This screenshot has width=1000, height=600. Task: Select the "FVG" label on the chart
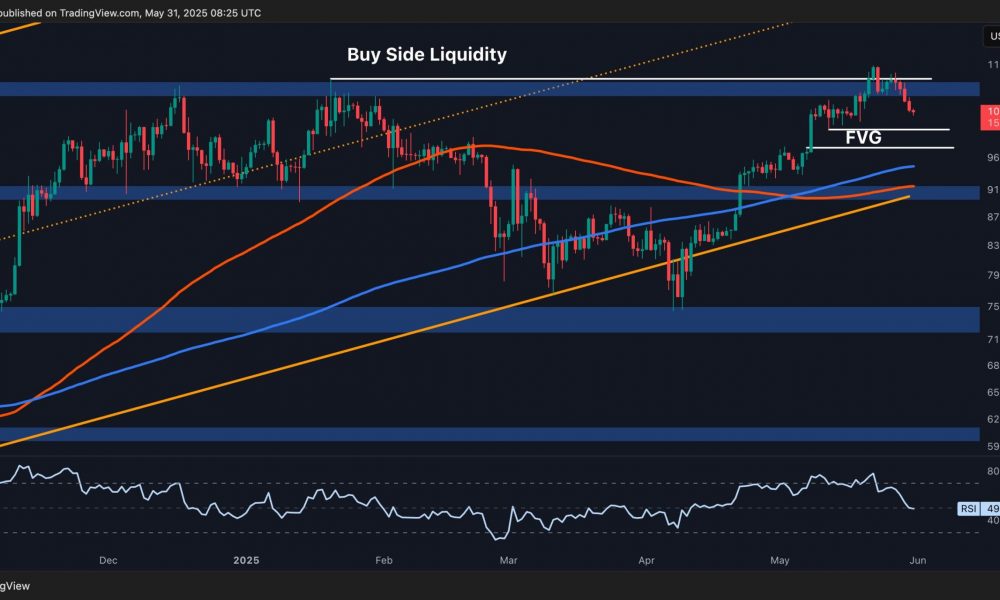[x=864, y=138]
